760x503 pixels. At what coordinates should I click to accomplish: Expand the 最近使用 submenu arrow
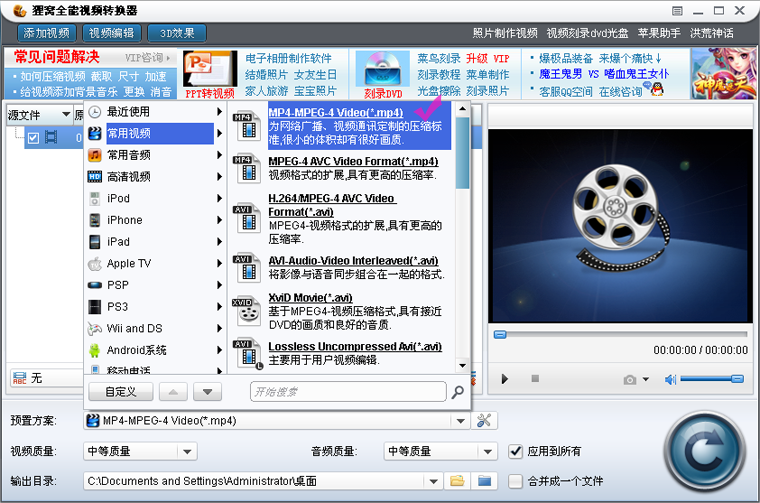pos(220,111)
